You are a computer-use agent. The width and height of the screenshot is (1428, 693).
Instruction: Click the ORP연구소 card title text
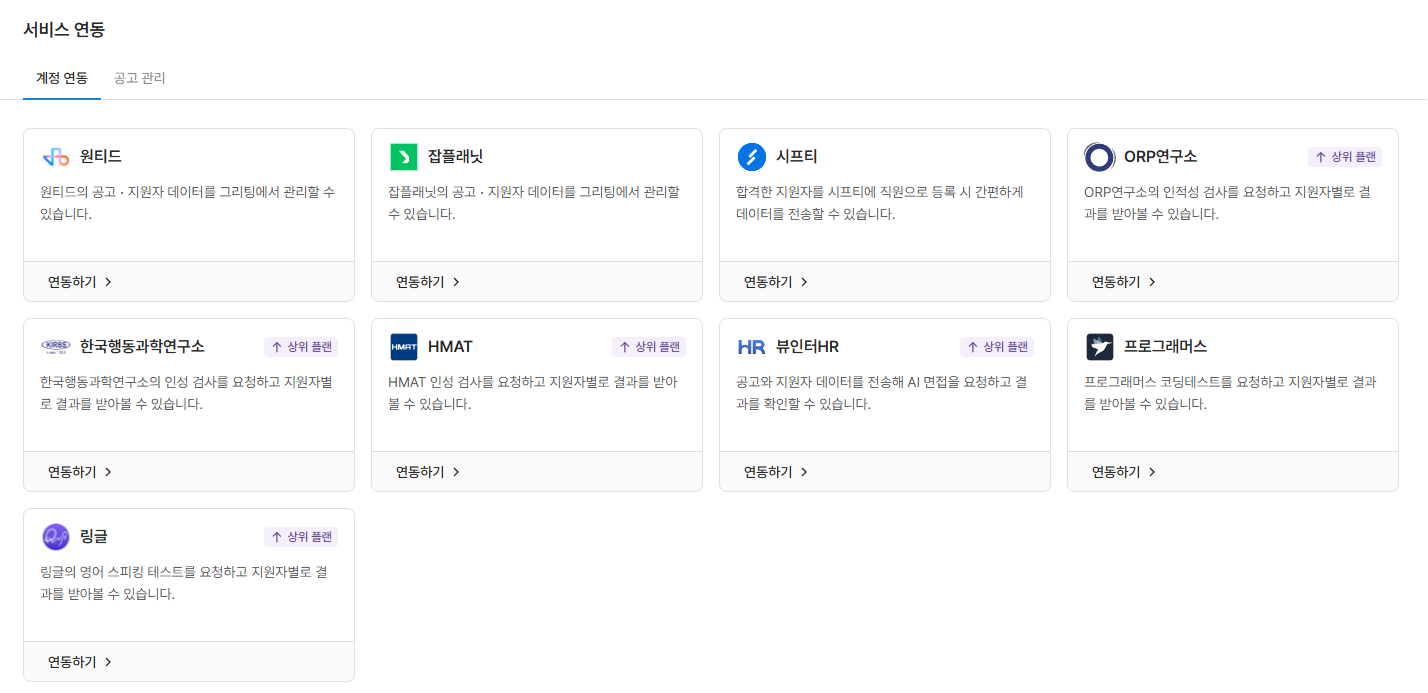[1160, 157]
